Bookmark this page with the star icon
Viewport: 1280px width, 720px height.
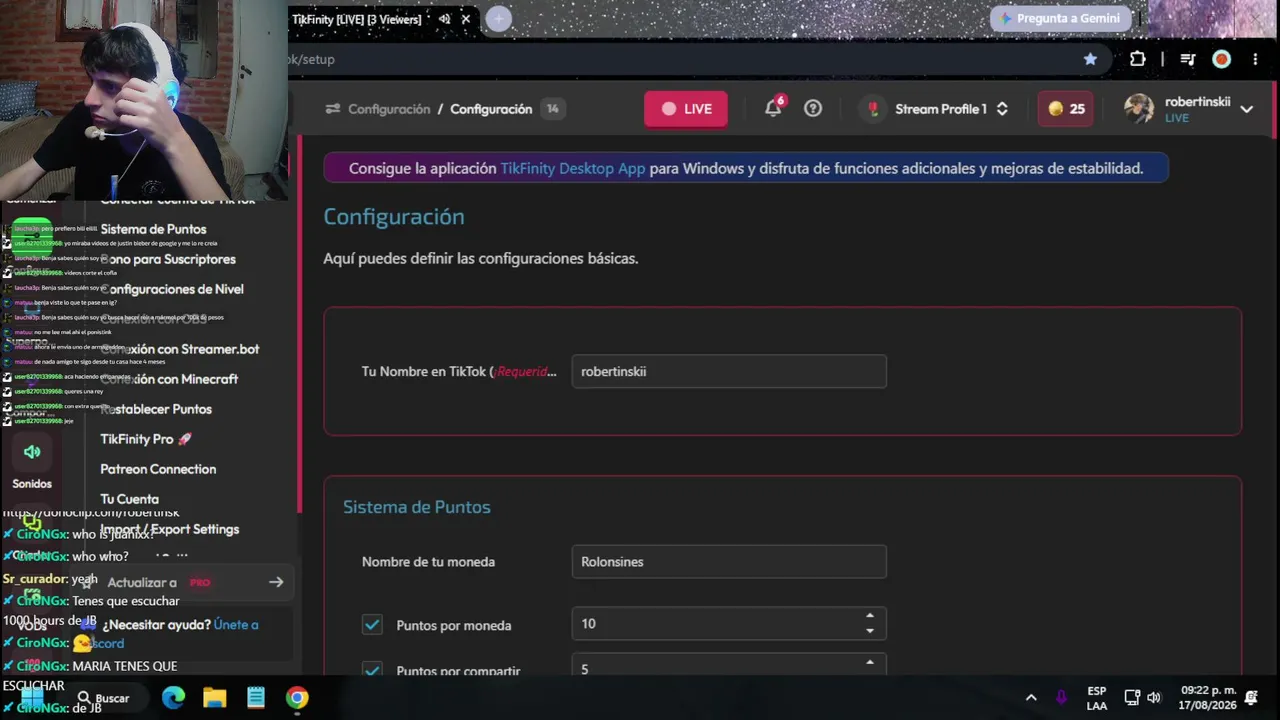(1090, 59)
